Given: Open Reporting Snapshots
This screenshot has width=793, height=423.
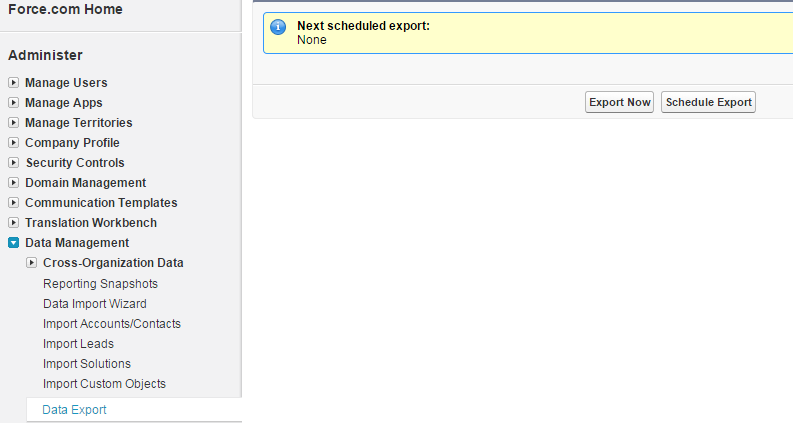Looking at the screenshot, I should (x=101, y=284).
